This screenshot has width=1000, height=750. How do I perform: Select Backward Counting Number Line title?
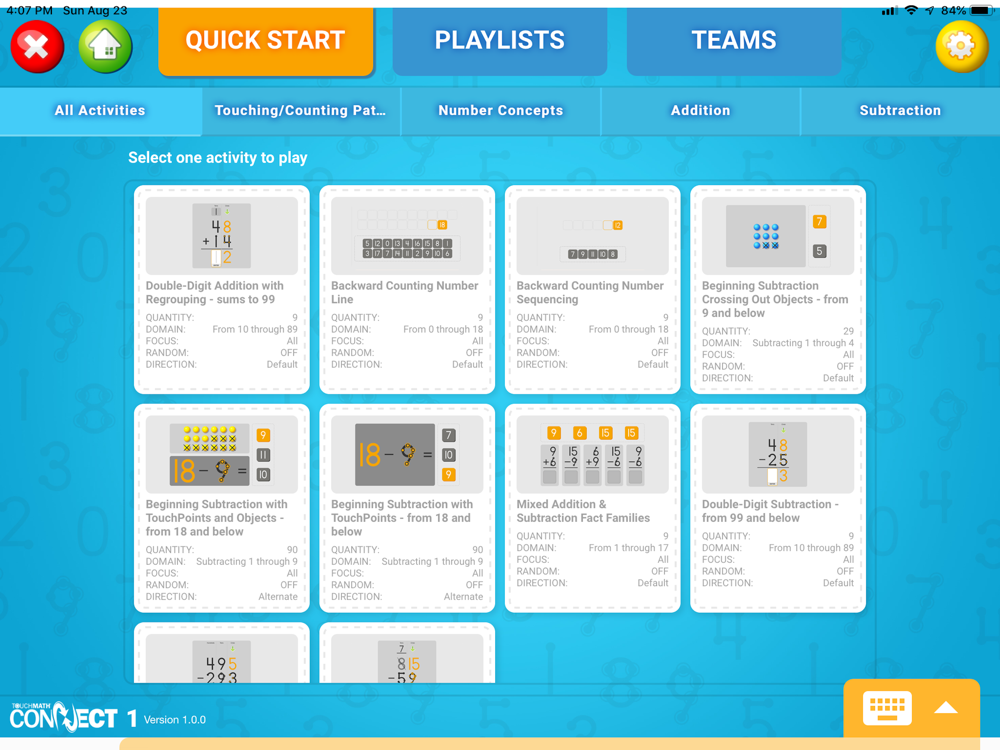pyautogui.click(x=404, y=293)
